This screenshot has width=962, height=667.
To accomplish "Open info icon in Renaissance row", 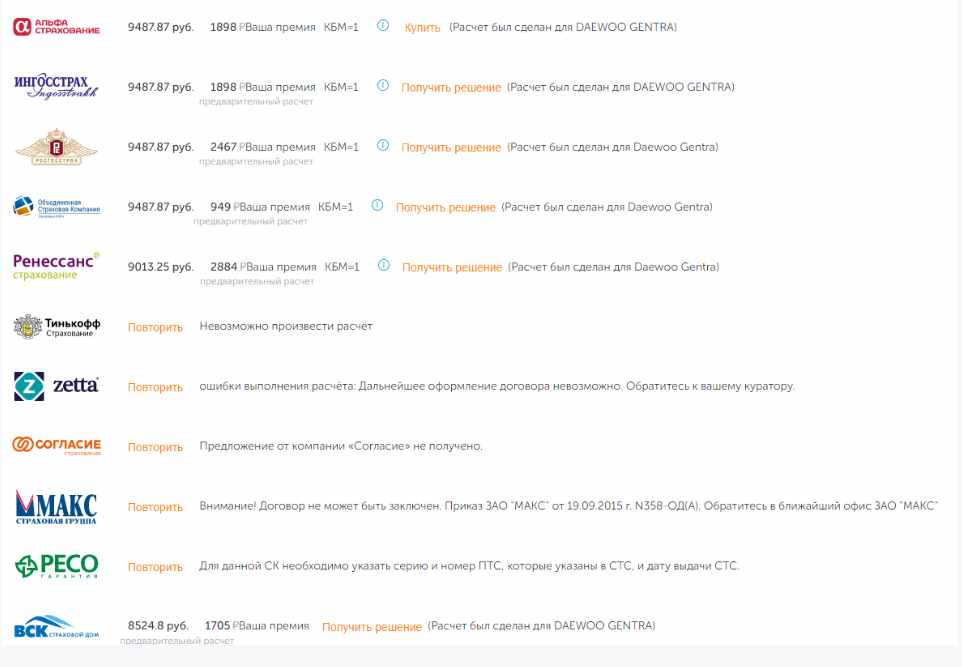I will (382, 266).
